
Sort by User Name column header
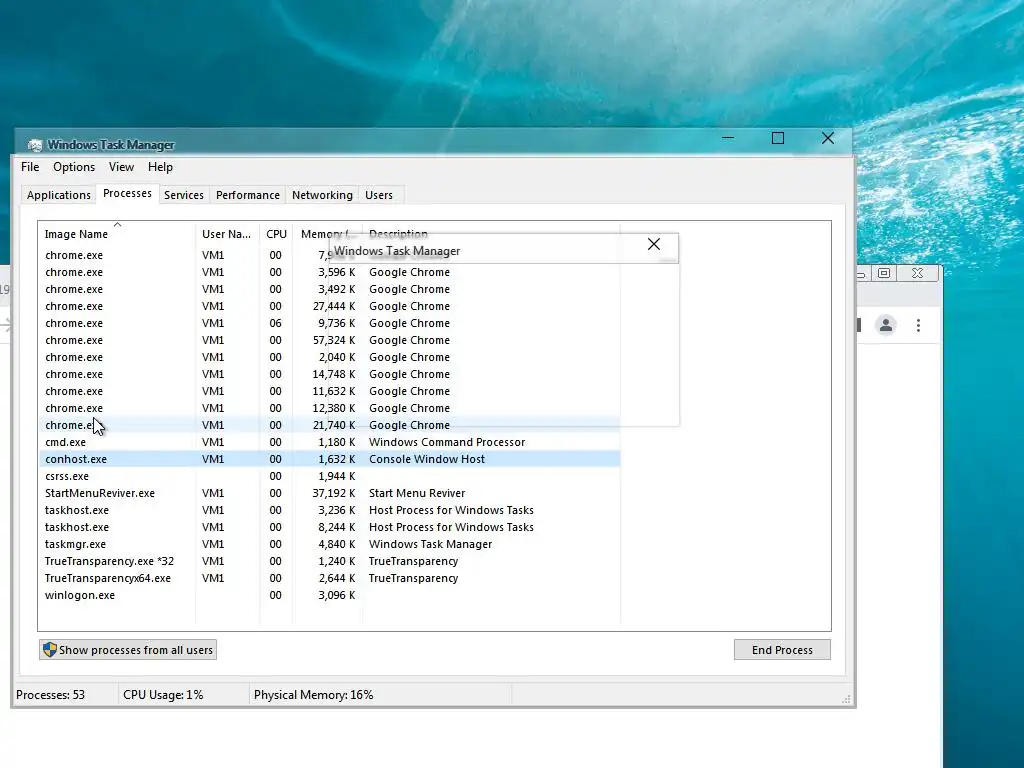click(227, 234)
